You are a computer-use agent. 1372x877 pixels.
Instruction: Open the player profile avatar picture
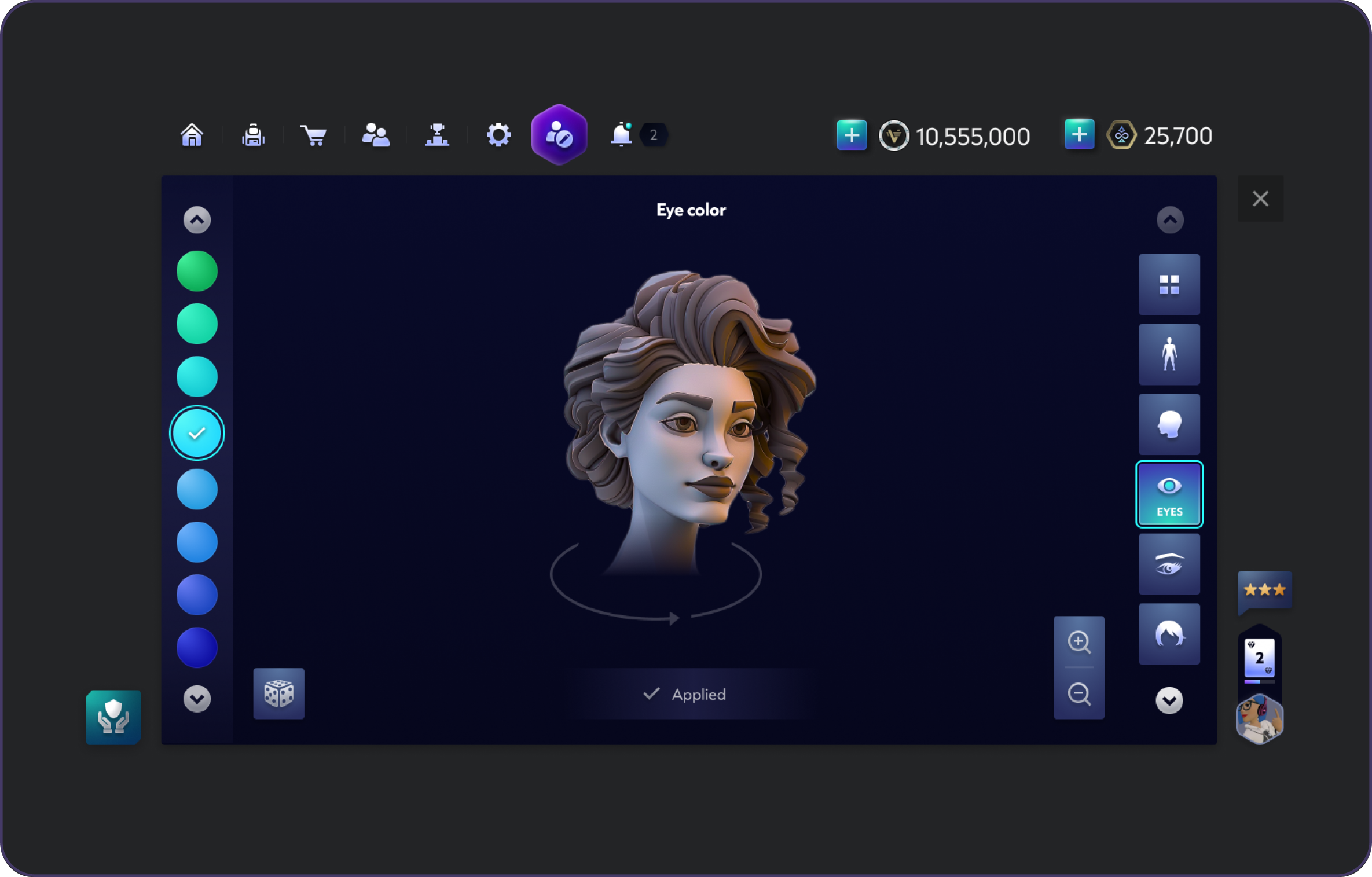[x=1260, y=720]
